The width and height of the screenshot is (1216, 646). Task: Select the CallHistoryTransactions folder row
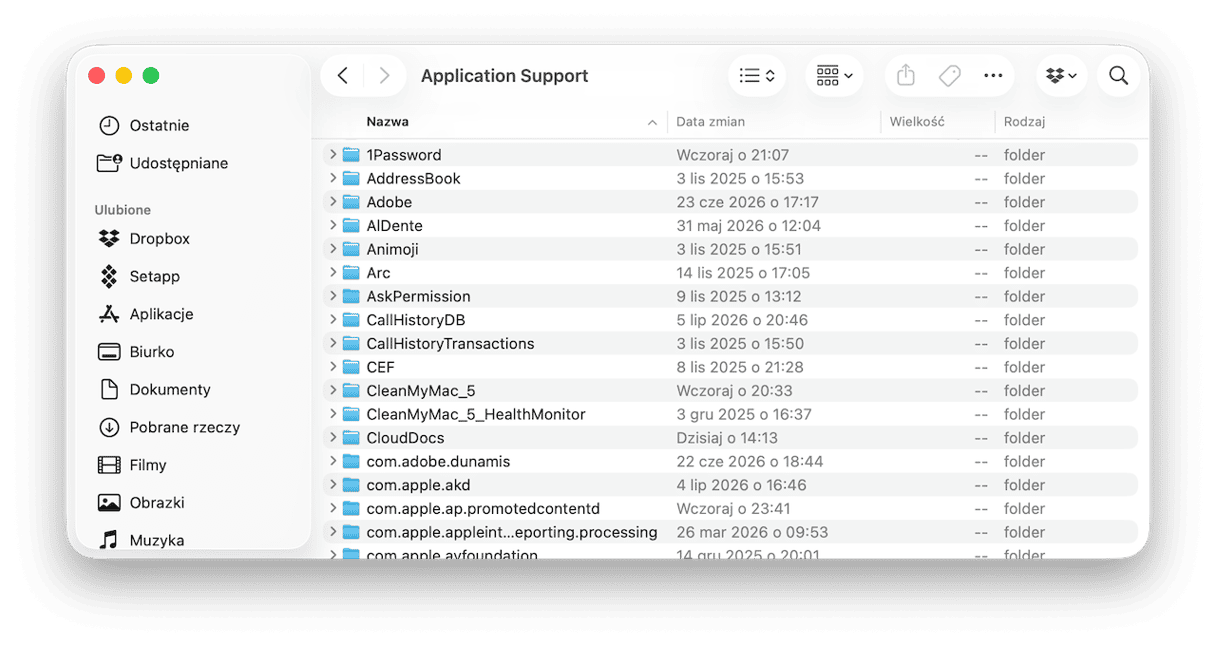pyautogui.click(x=730, y=344)
